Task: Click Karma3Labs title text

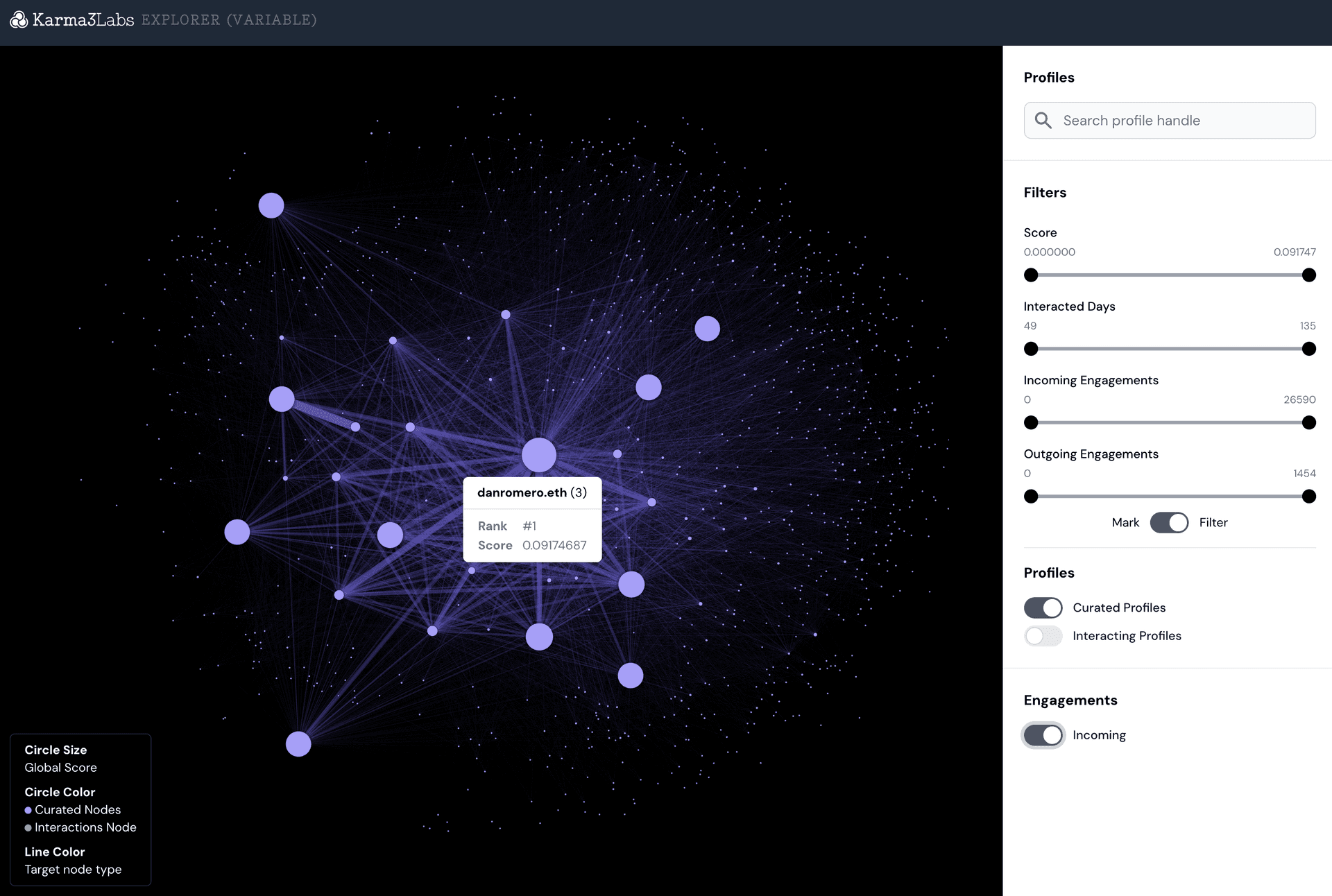Action: (83, 20)
